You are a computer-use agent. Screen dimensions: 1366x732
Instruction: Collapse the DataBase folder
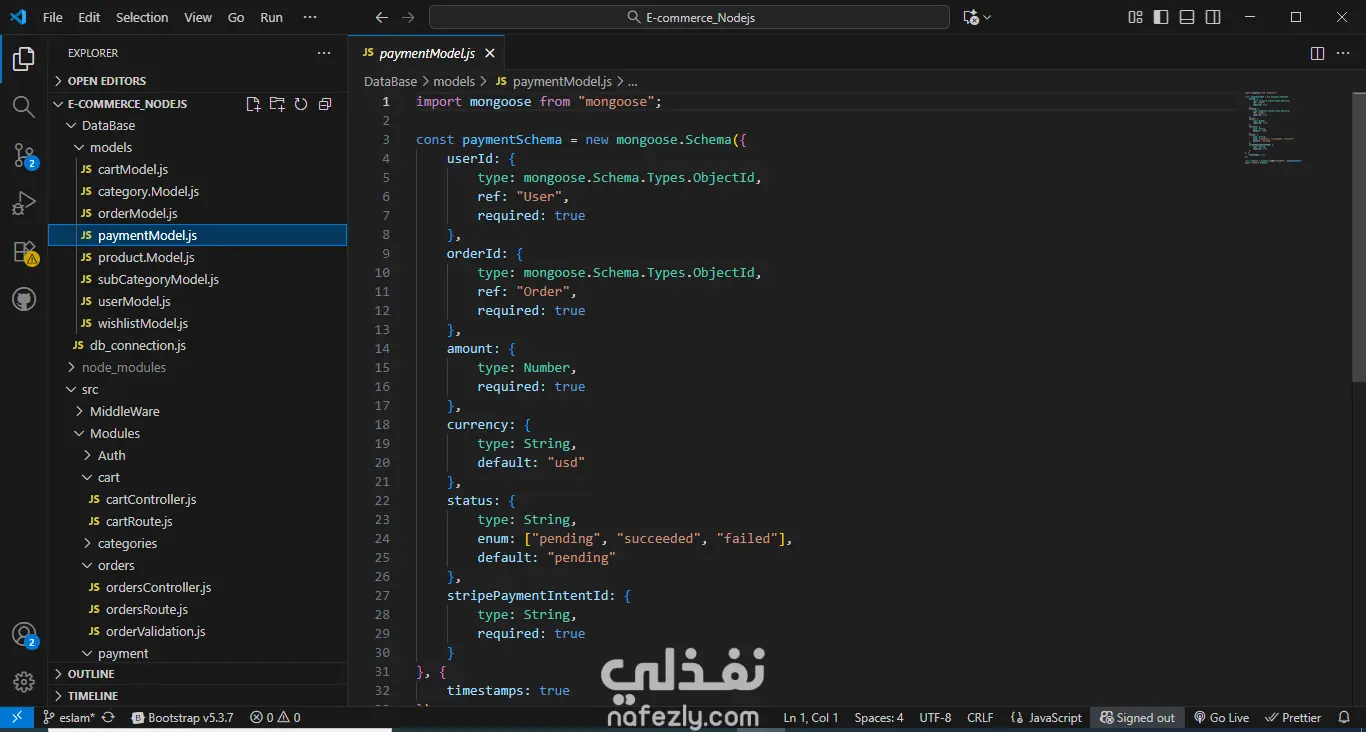pos(198,126)
